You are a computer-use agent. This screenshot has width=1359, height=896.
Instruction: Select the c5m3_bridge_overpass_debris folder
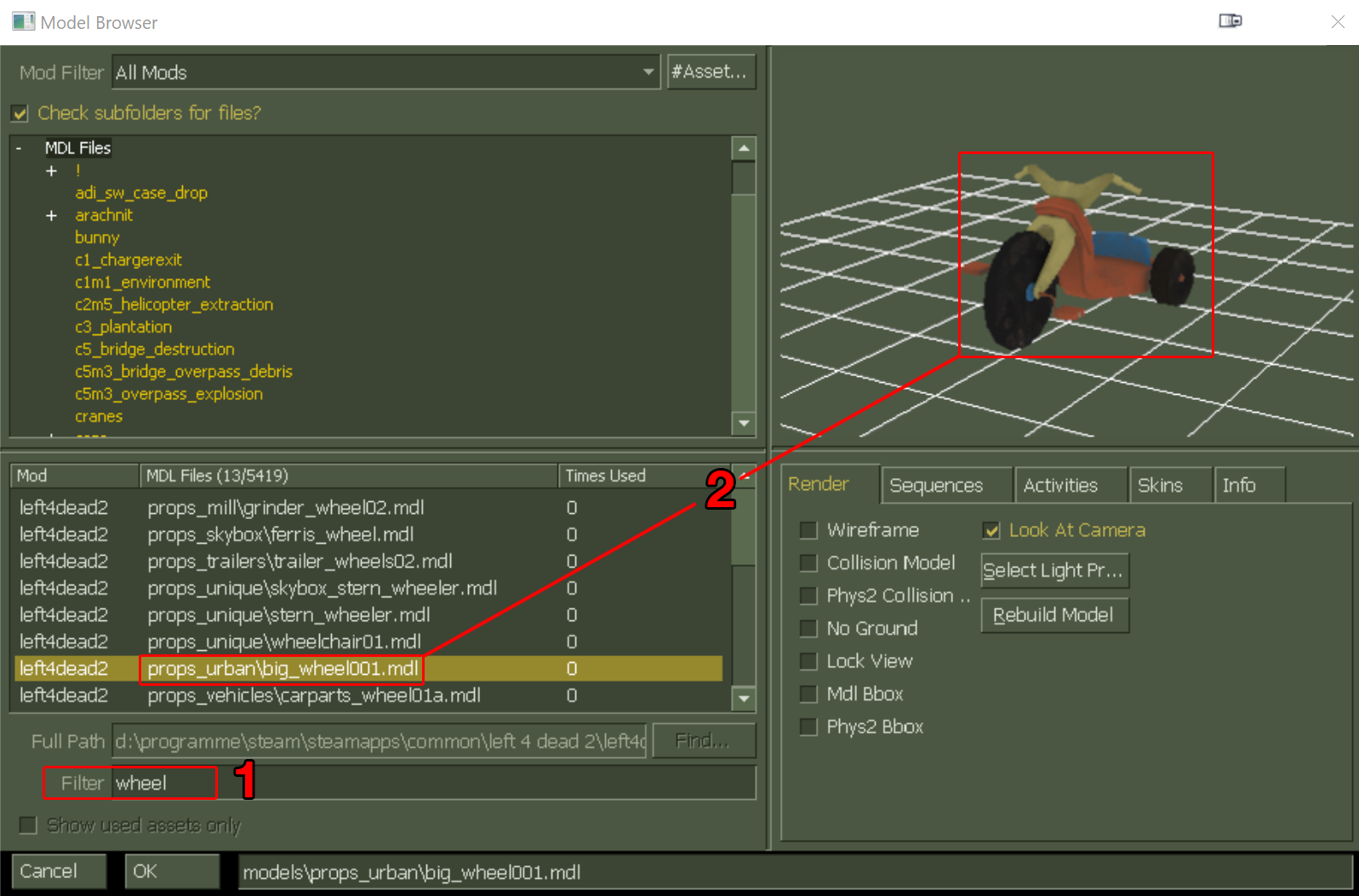[x=183, y=372]
